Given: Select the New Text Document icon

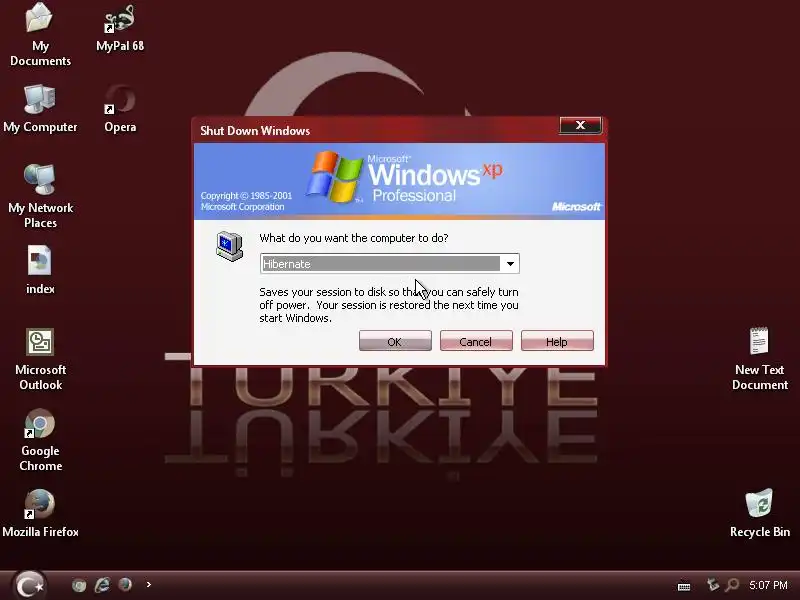Looking at the screenshot, I should coord(759,359).
